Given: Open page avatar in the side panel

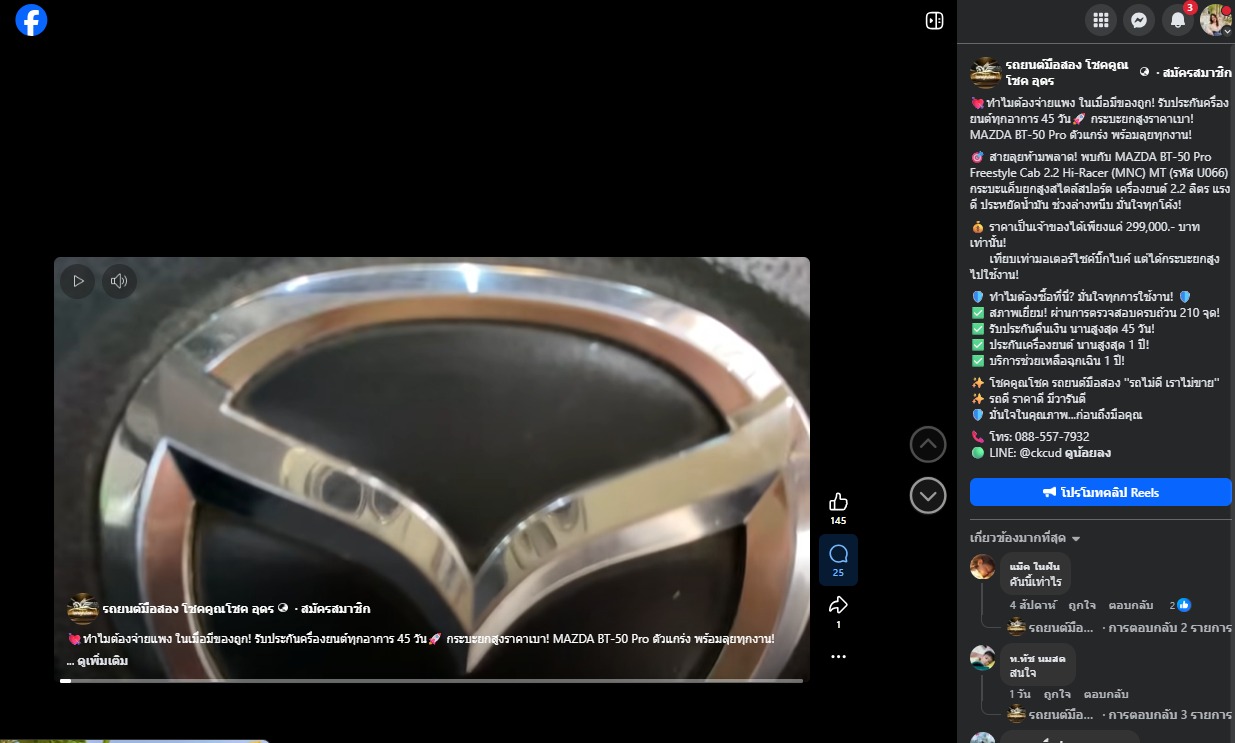Looking at the screenshot, I should (986, 73).
